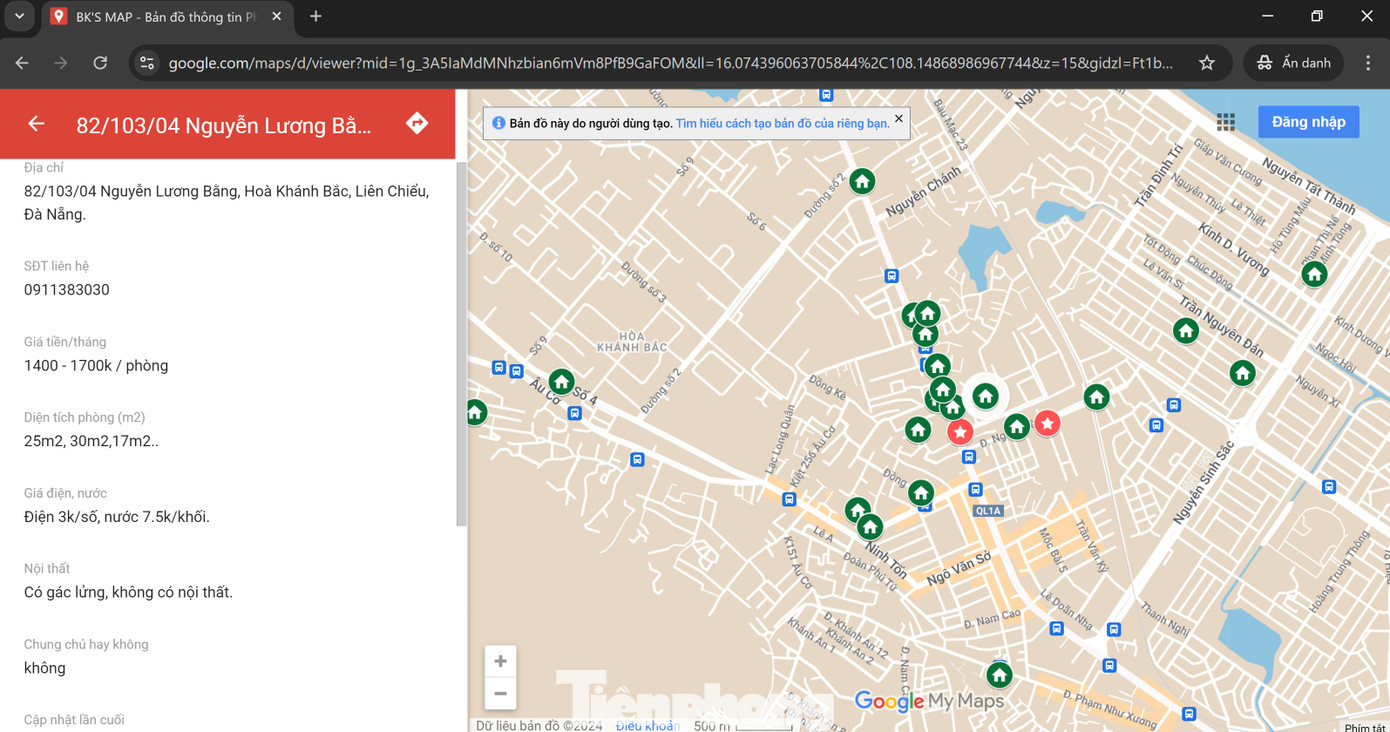Switch to the BK'S MAP tab
This screenshot has height=732, width=1390.
(x=165, y=17)
